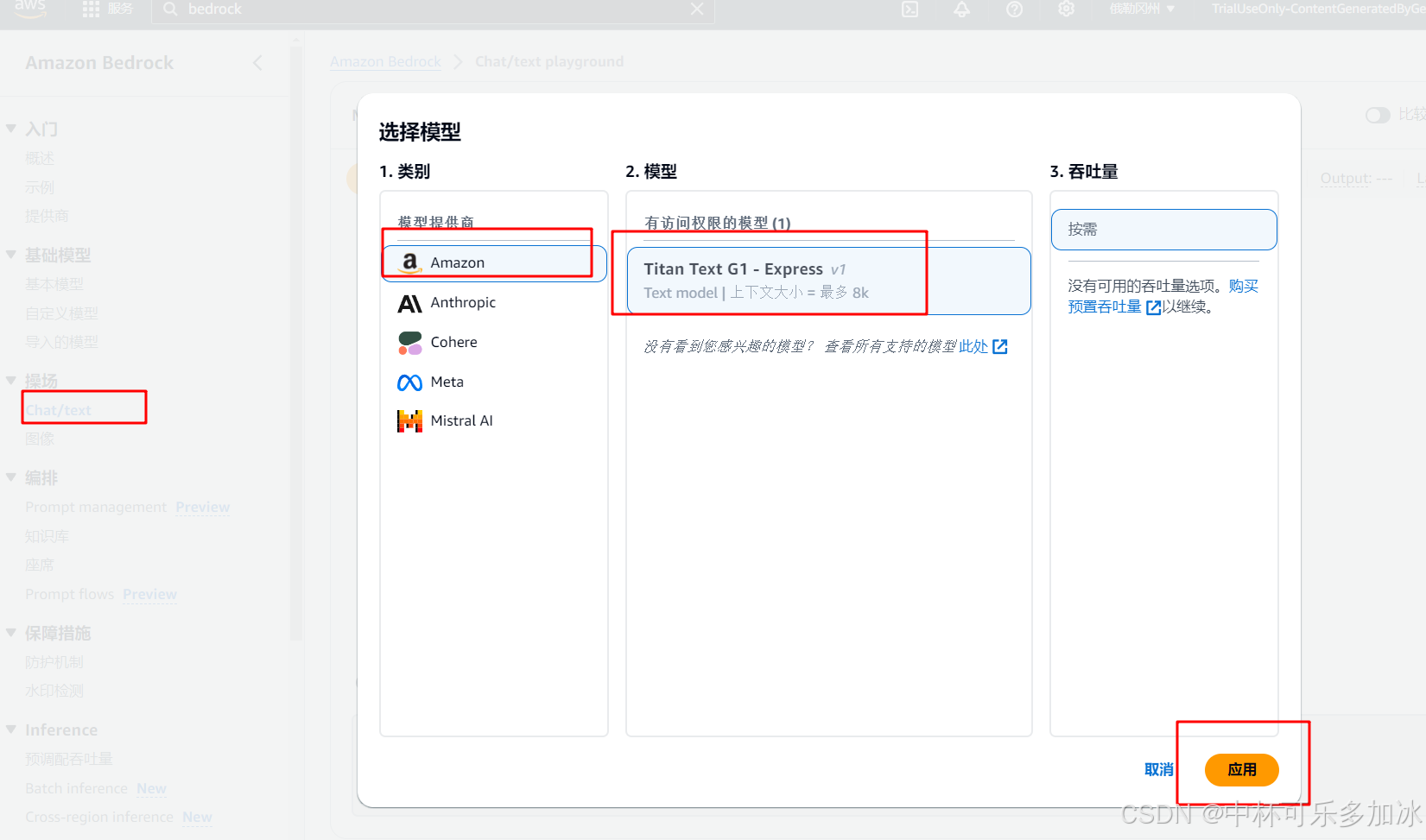
Task: Open Batch inference in the sidebar
Action: pos(76,788)
